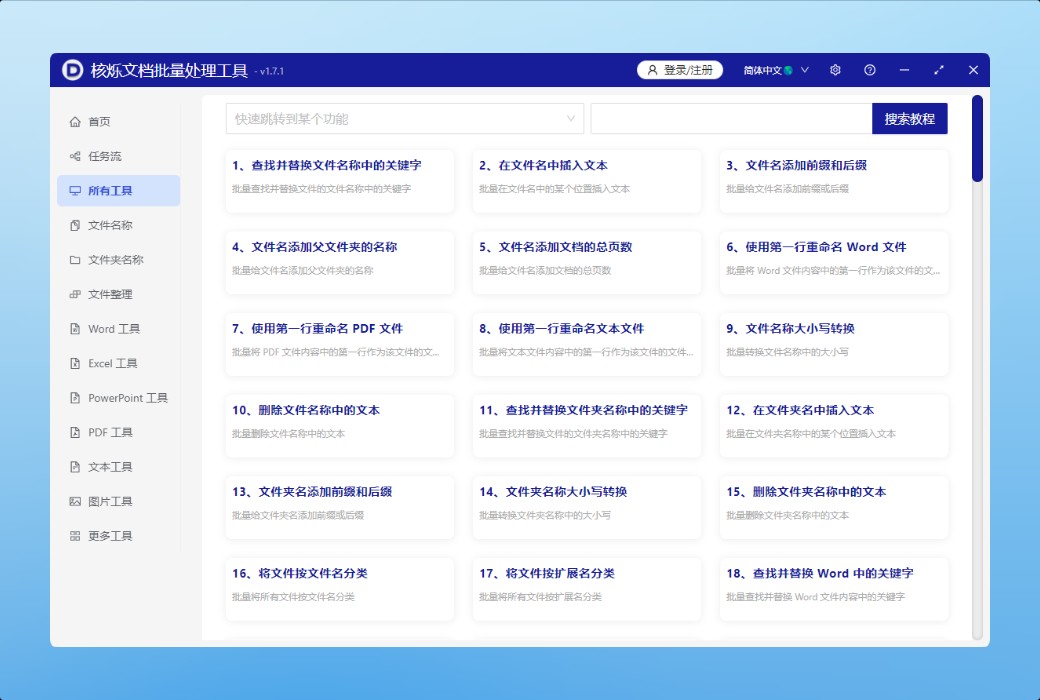Click the PDF tools icon in sidebar
This screenshot has width=1040, height=700.
(75, 433)
